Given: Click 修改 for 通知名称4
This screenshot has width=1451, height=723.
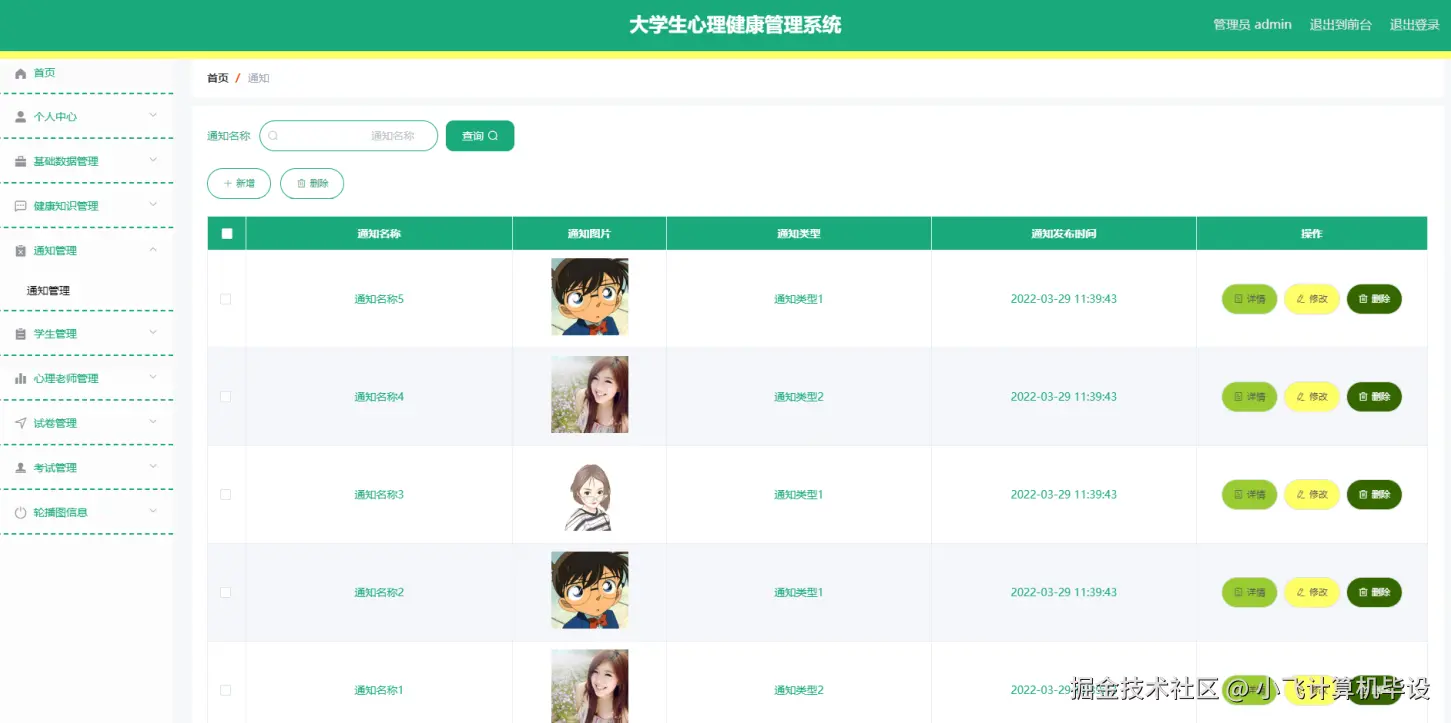Looking at the screenshot, I should [x=1312, y=397].
